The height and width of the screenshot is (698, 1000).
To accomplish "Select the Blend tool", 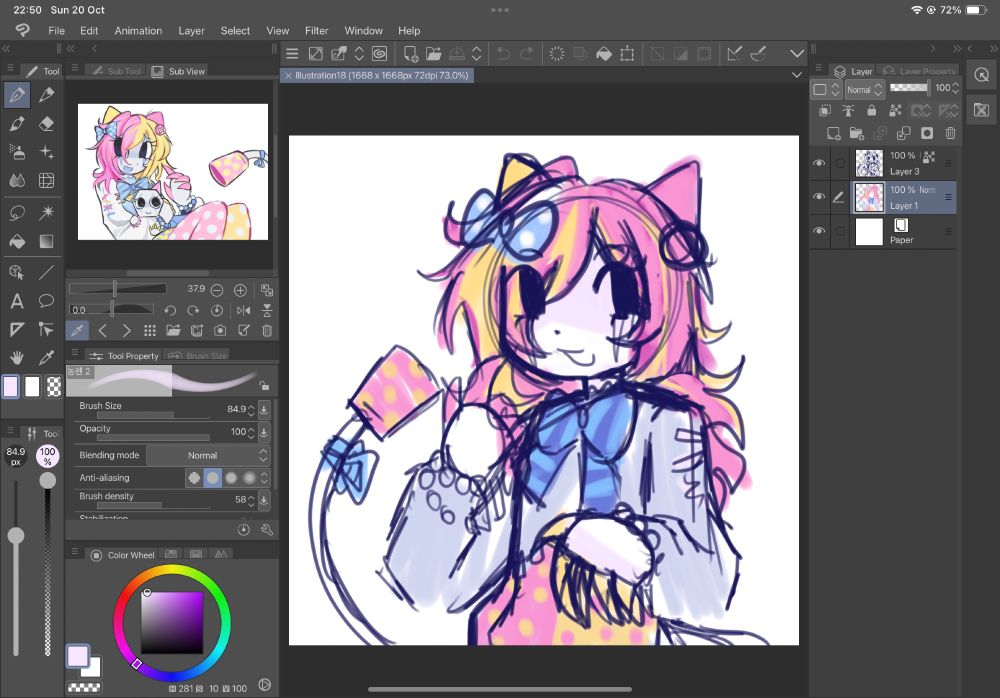I will pyautogui.click(x=17, y=181).
